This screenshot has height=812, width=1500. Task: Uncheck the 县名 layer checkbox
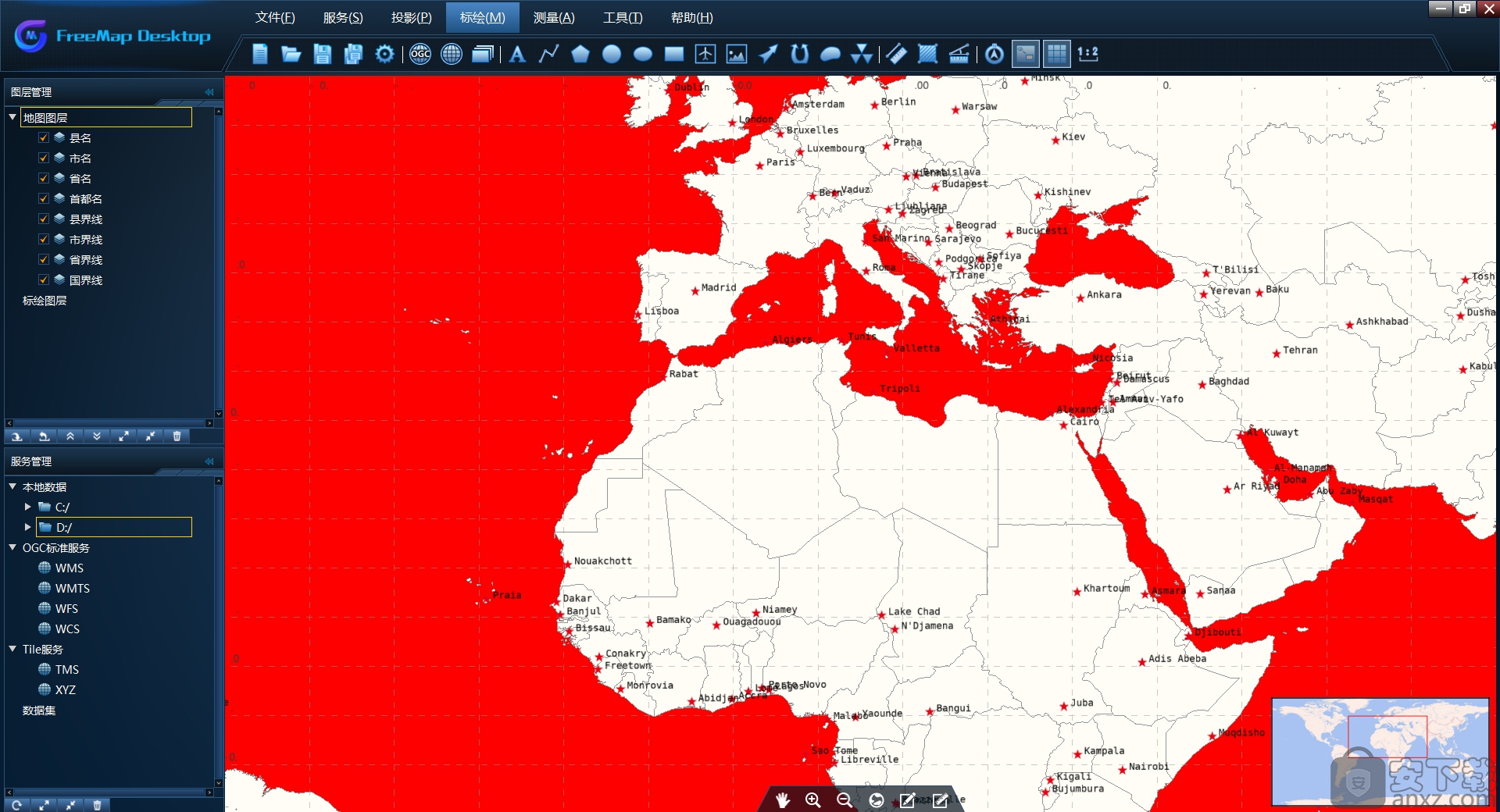coord(44,137)
